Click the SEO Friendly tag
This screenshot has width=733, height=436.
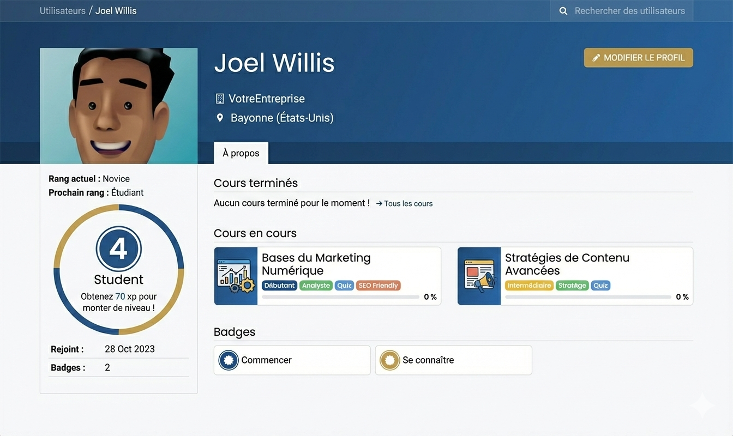(x=378, y=286)
